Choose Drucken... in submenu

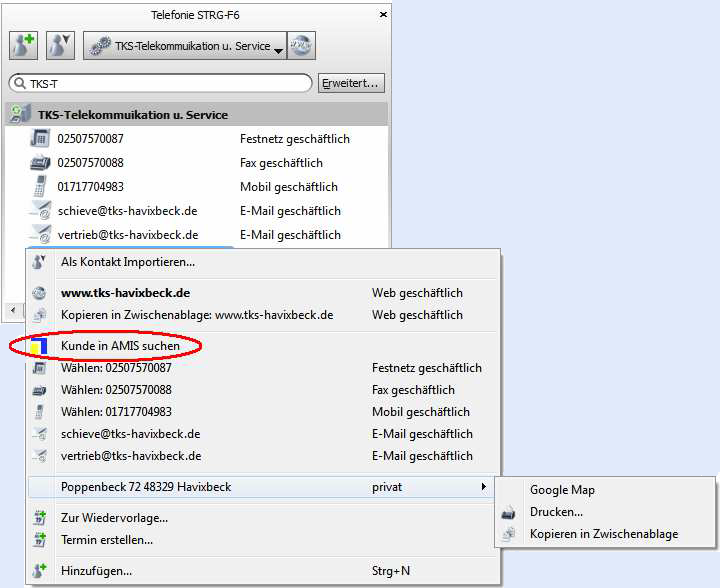(x=605, y=512)
